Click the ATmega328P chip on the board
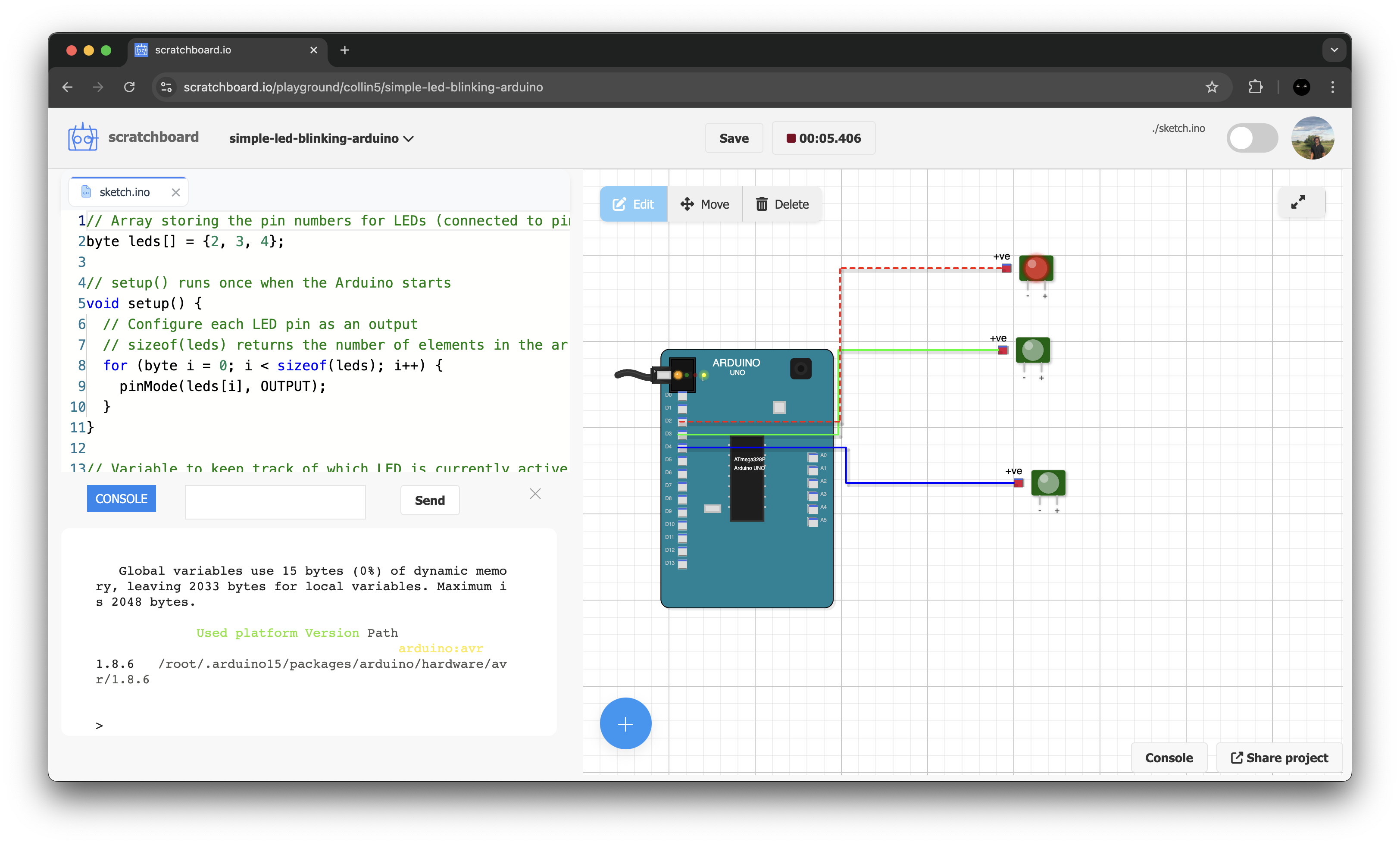Screen dimensions: 1400x845 click(747, 479)
